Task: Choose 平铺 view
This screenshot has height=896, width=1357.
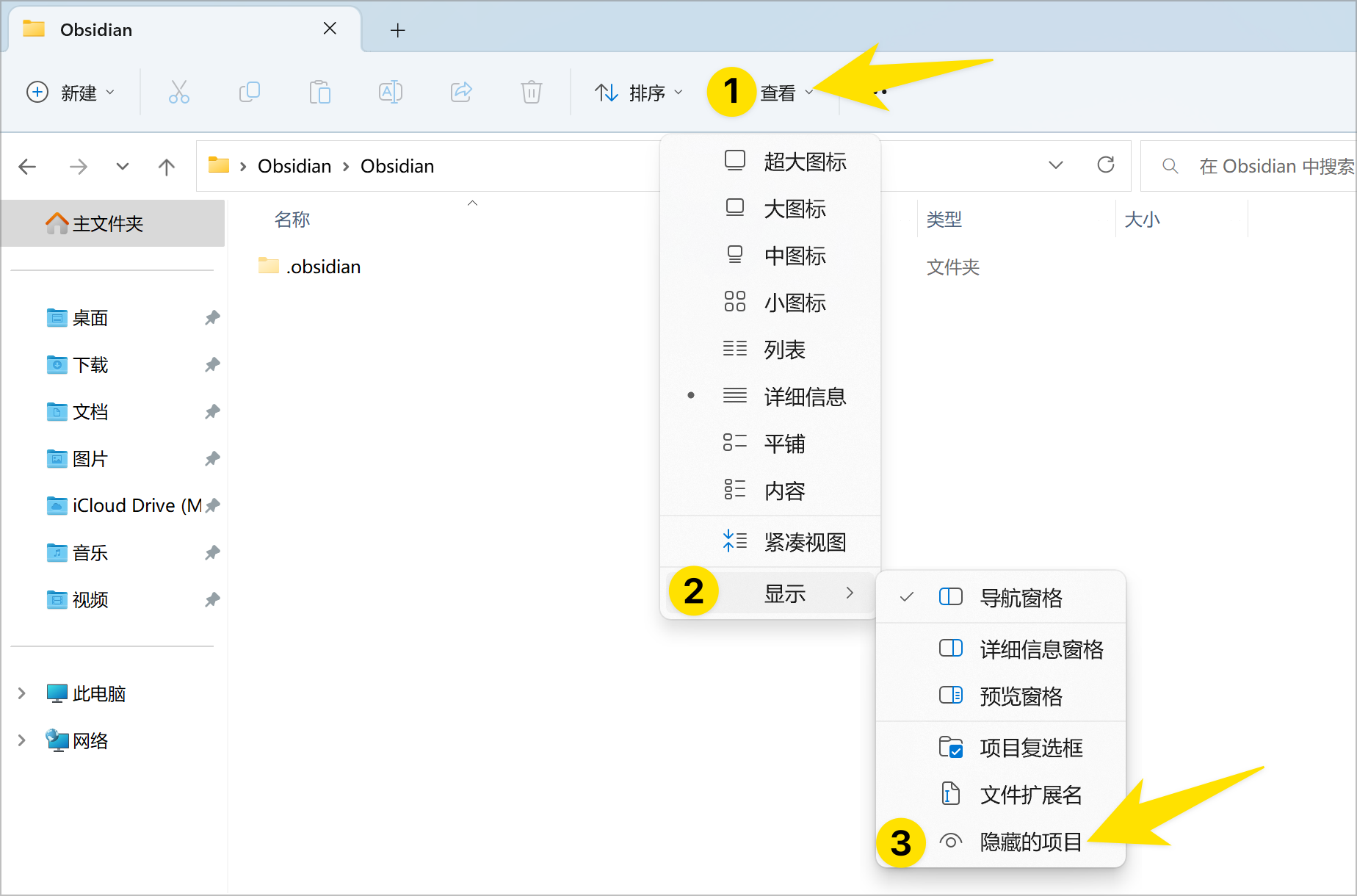Action: (770, 444)
